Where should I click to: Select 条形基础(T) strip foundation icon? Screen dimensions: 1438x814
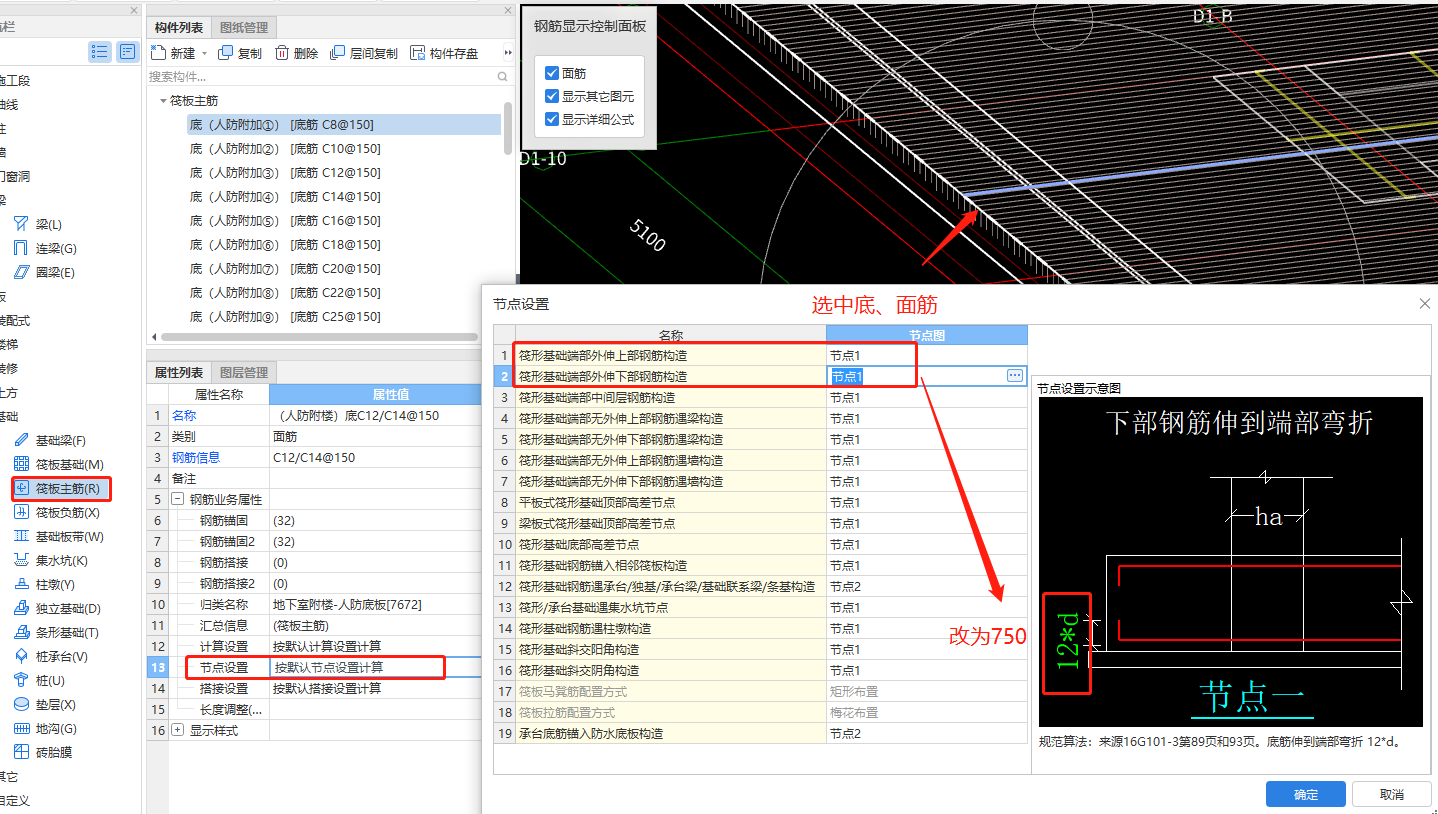click(21, 632)
